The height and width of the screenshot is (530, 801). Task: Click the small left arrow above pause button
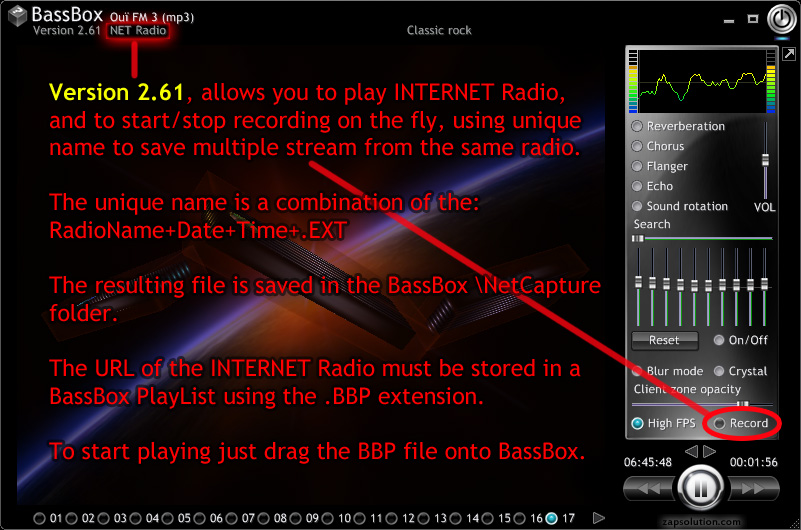(x=691, y=451)
